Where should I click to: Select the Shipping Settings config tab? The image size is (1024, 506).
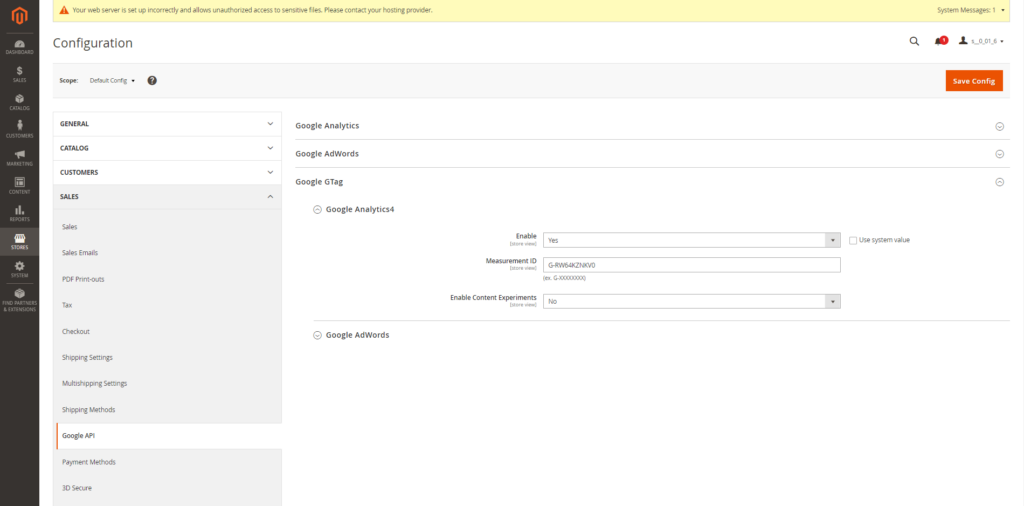coord(168,357)
